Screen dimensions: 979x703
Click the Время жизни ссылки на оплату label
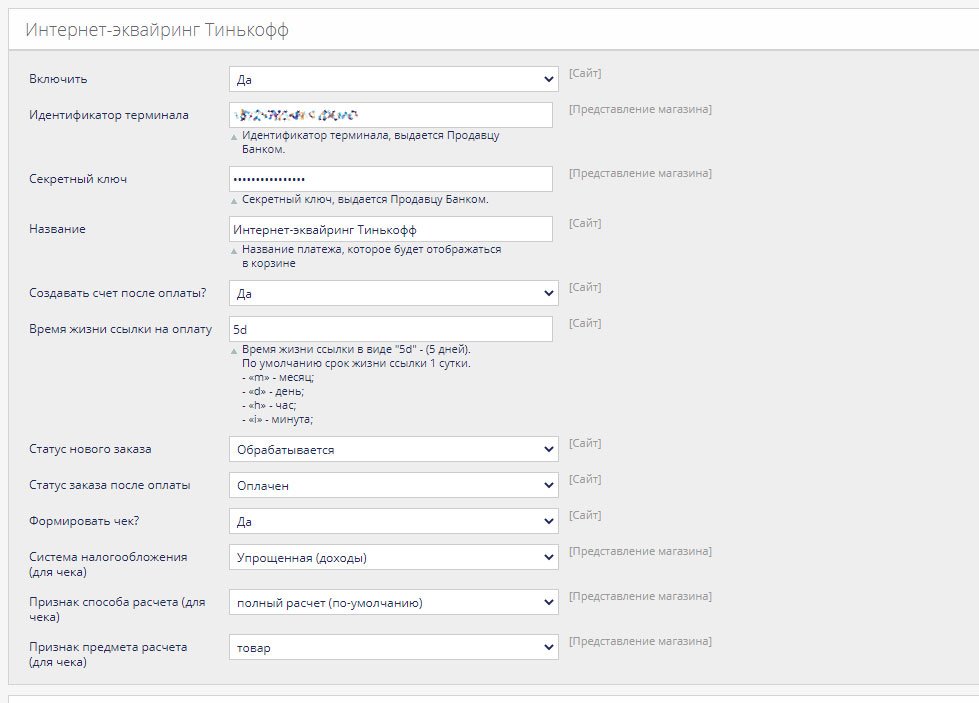click(x=121, y=329)
